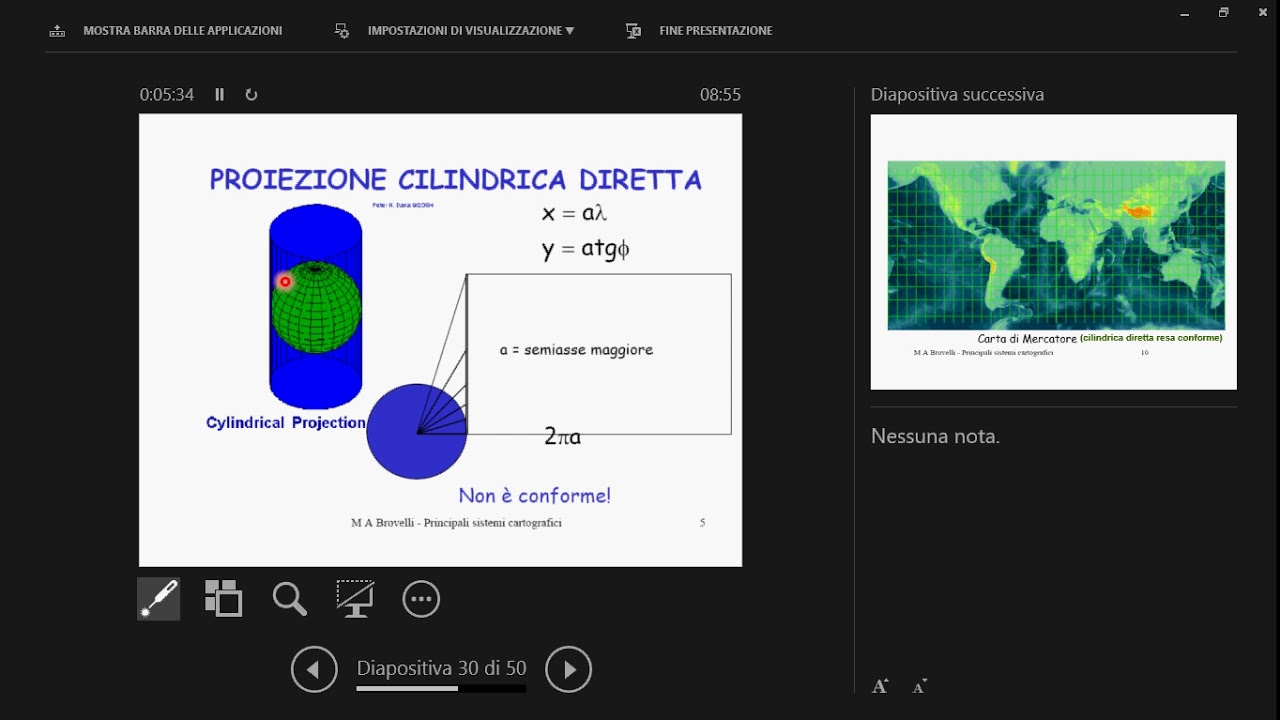The image size is (1280, 720).
Task: Click the slide progress bar
Action: [441, 688]
